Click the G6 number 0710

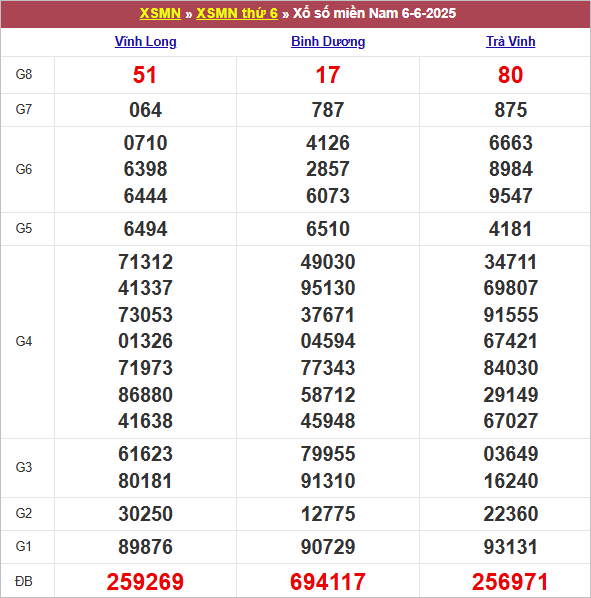click(146, 143)
